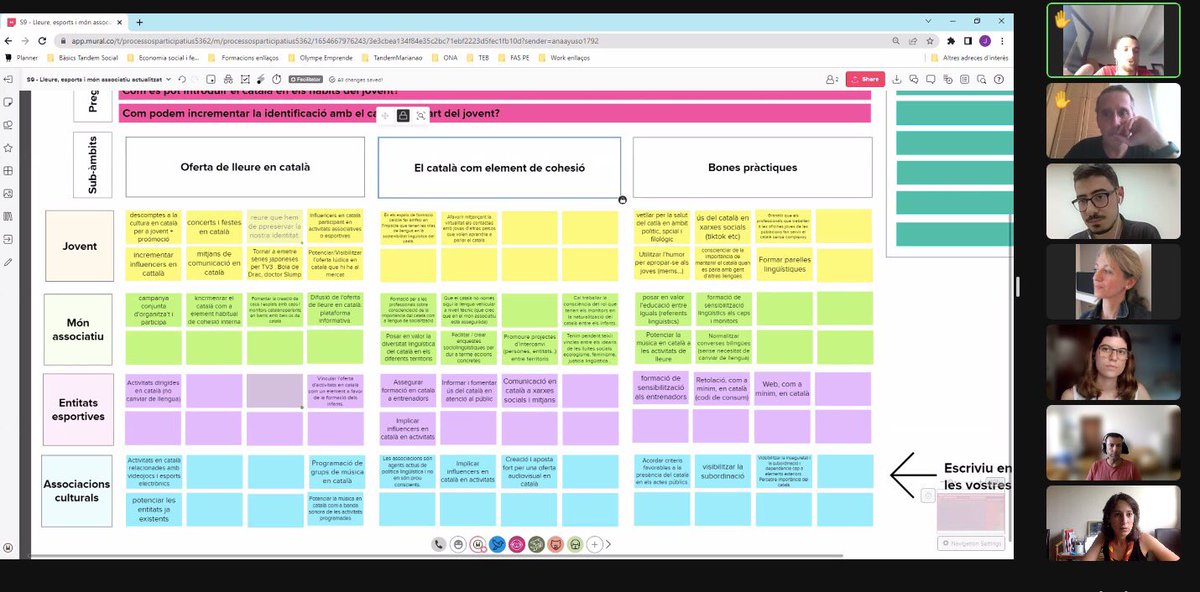Select the 'Oferta de lleure en català' header box
Screen dimensions: 1200x592
(245, 167)
